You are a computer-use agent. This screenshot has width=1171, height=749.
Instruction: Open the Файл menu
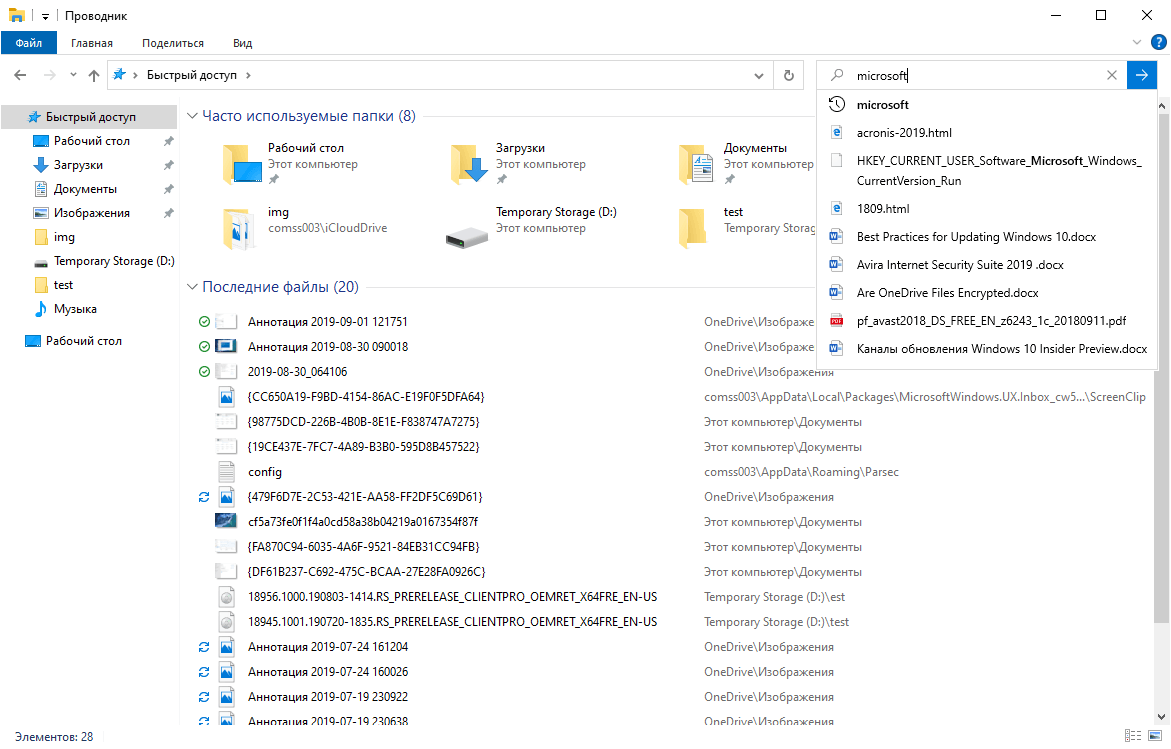point(29,42)
